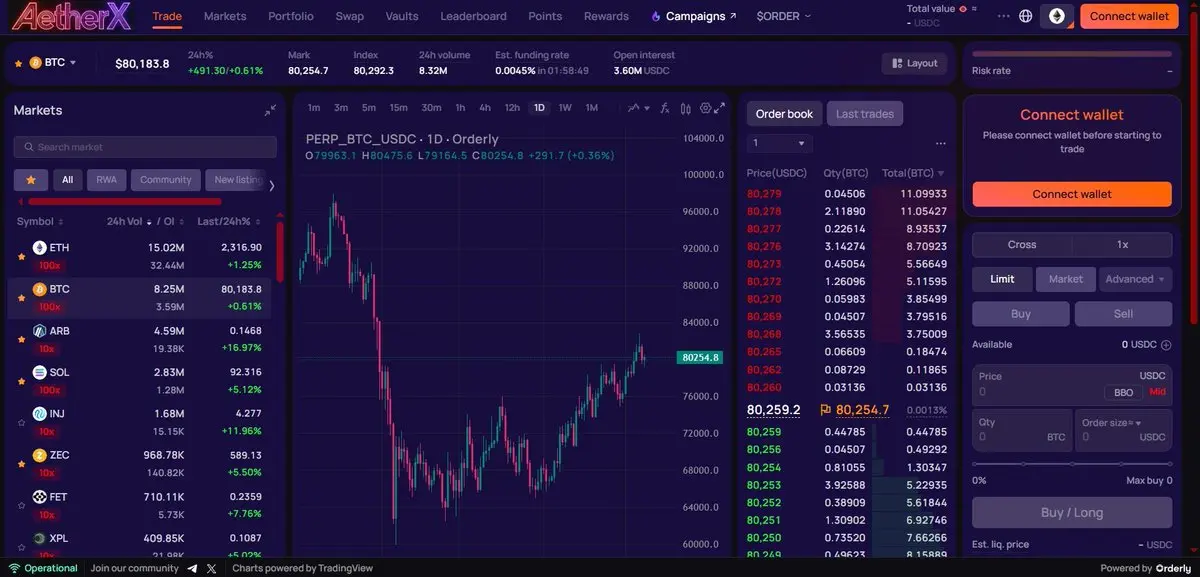This screenshot has width=1200, height=577.
Task: Open the Swap nav tab
Action: point(349,16)
